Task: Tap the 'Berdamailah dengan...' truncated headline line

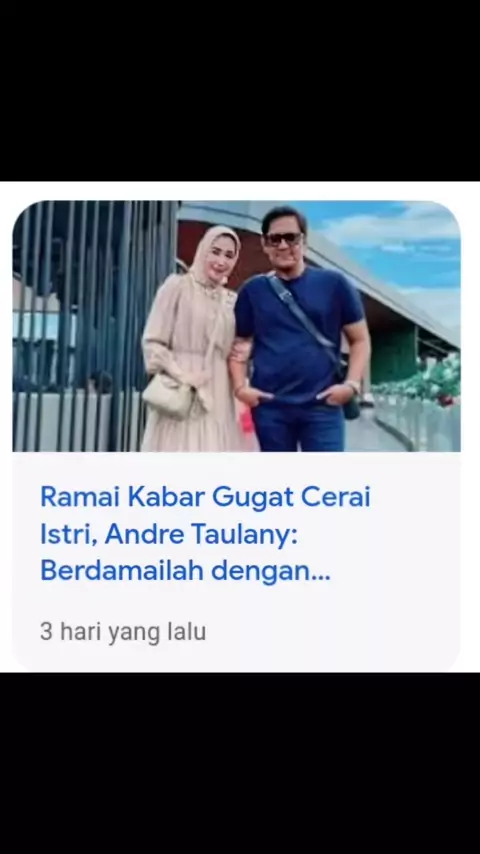Action: pyautogui.click(x=185, y=570)
